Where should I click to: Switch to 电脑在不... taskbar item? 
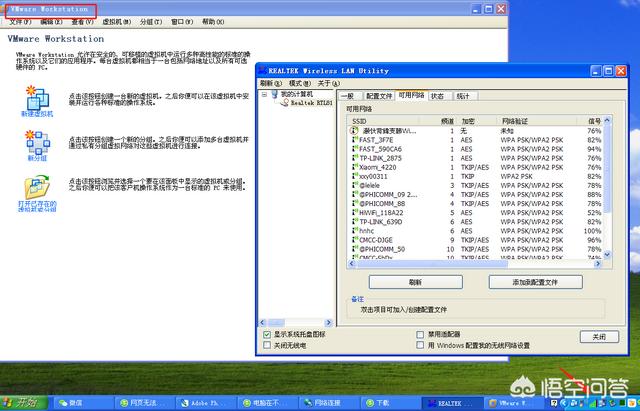point(267,403)
